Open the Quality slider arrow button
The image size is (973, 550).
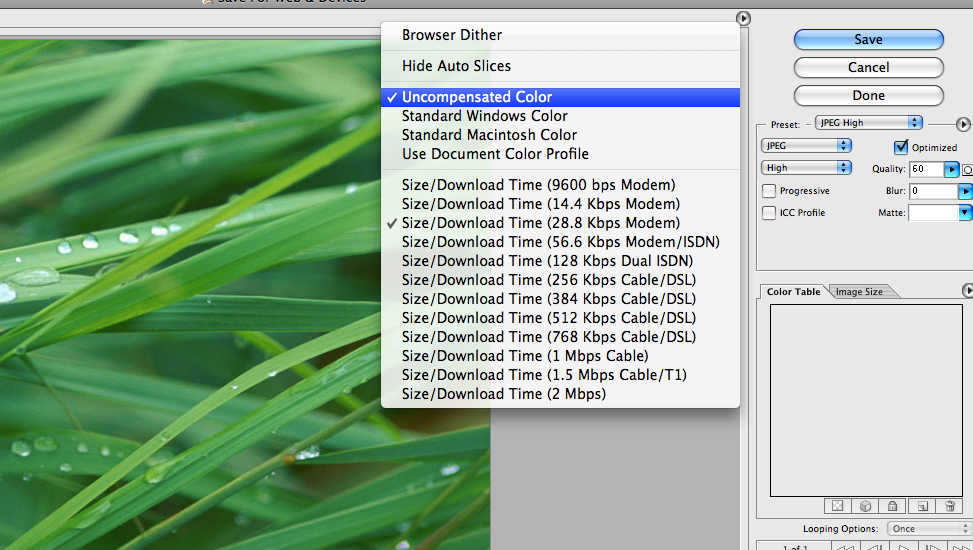pos(952,169)
